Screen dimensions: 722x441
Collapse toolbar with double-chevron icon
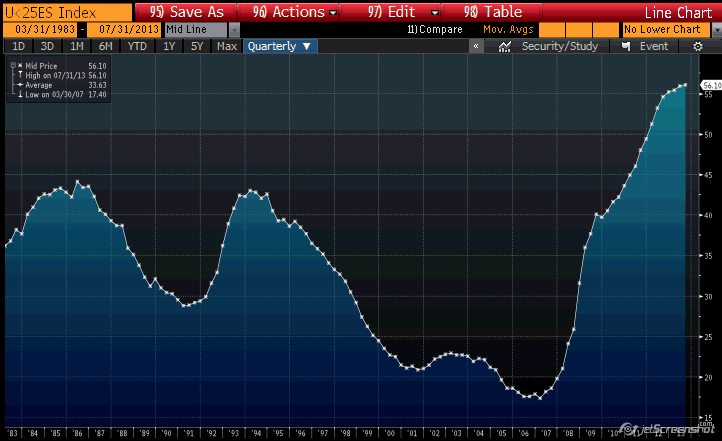pos(476,46)
